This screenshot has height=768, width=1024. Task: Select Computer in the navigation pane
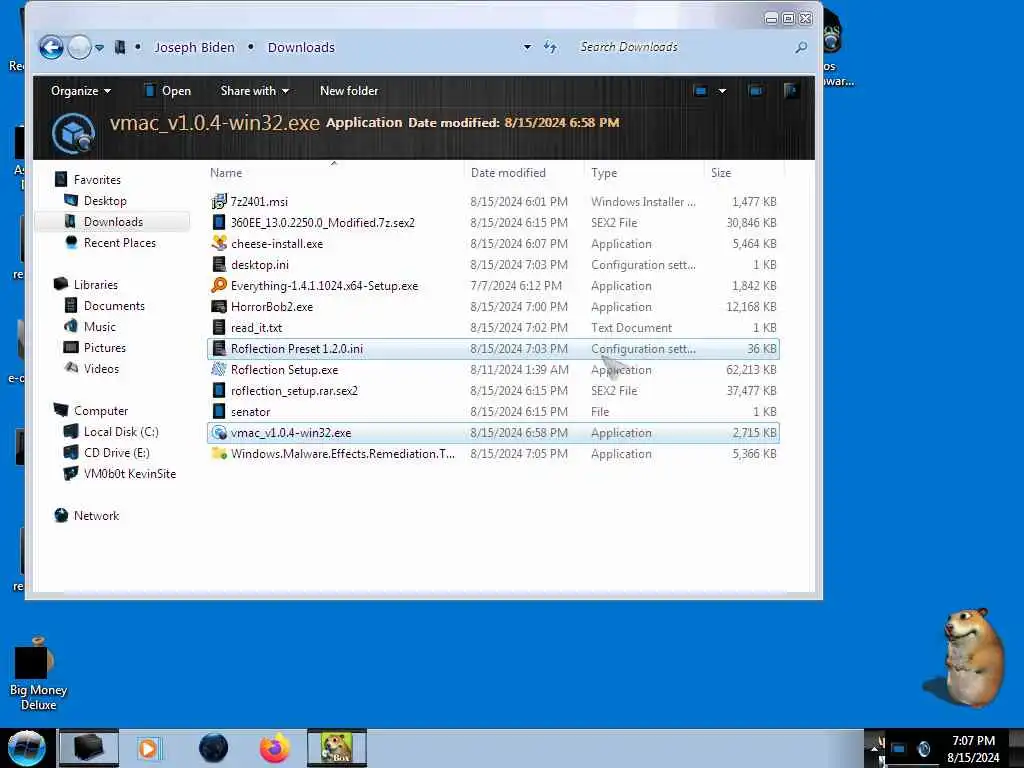click(x=101, y=411)
